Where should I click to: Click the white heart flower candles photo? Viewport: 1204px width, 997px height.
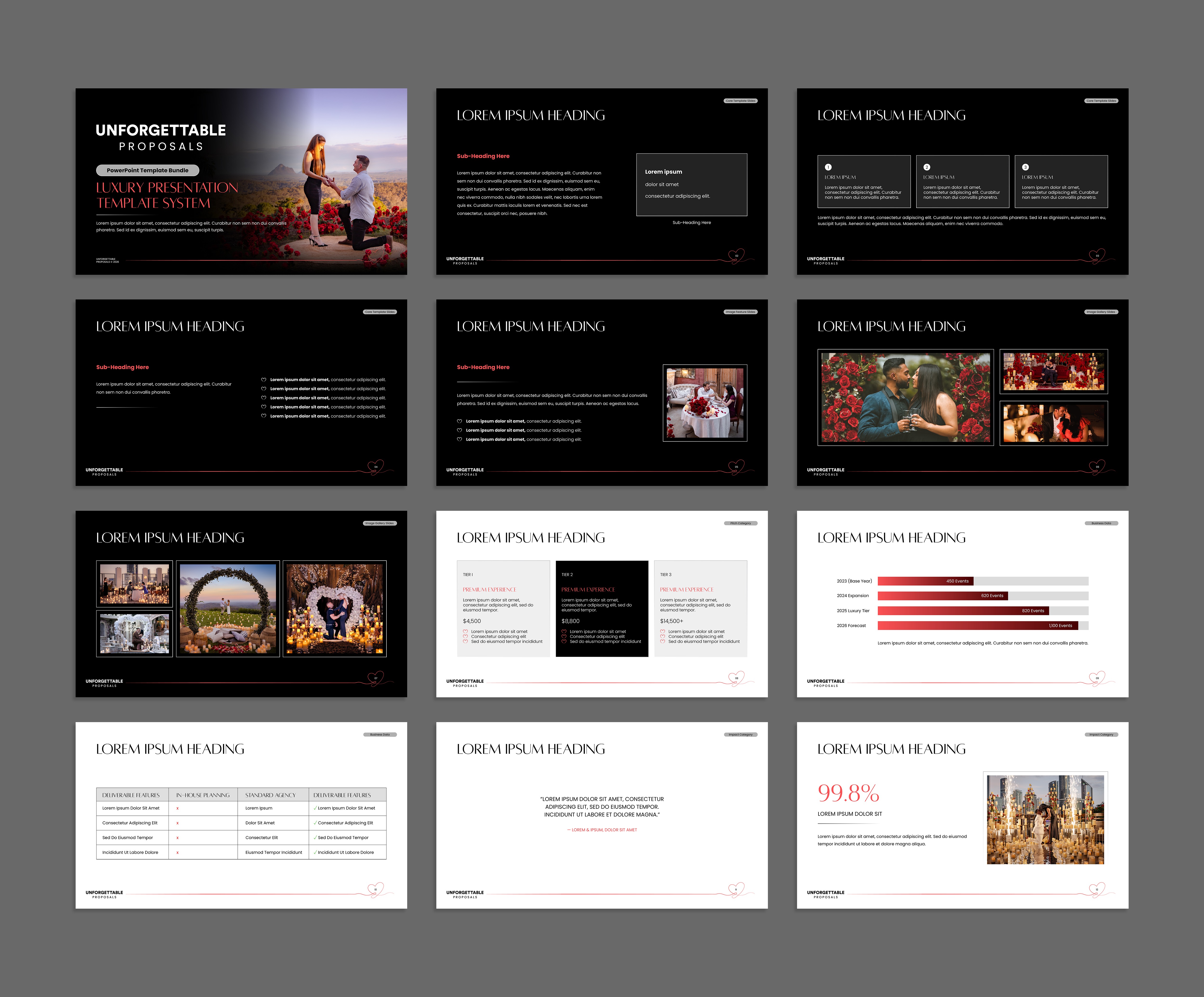(x=334, y=609)
